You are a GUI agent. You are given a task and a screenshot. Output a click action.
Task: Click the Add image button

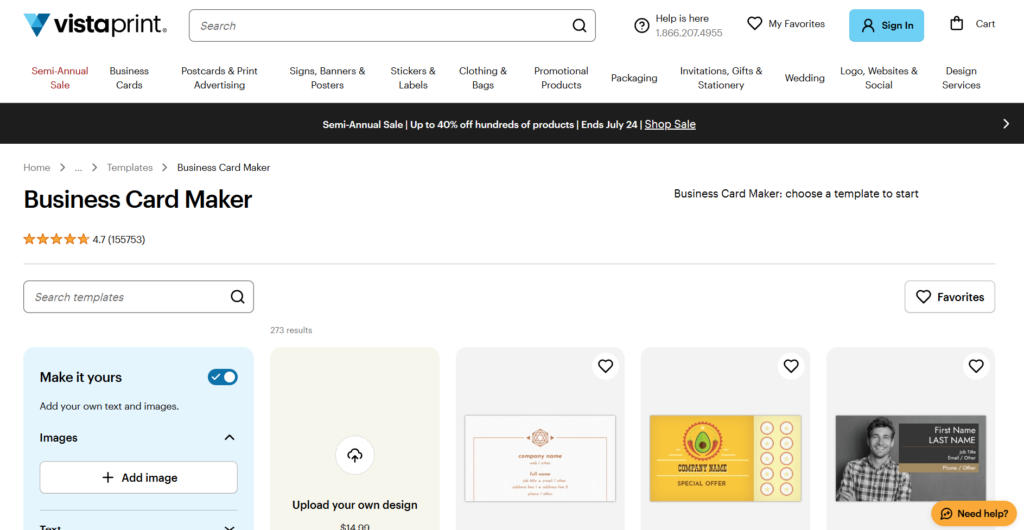138,478
